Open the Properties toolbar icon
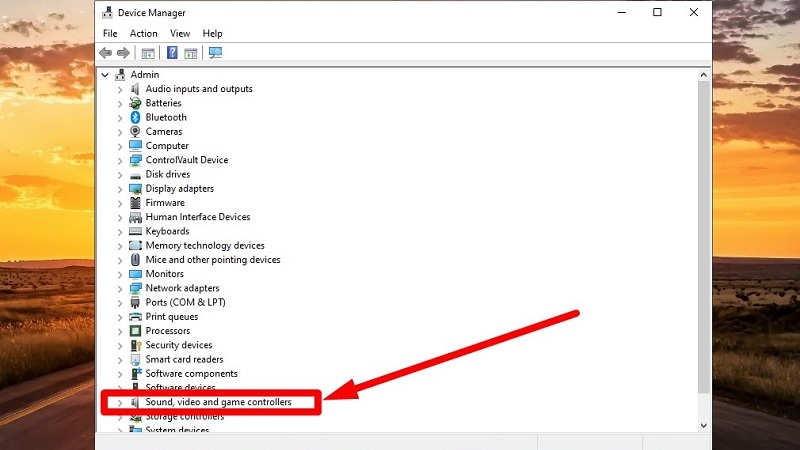The image size is (800, 450). [148, 53]
